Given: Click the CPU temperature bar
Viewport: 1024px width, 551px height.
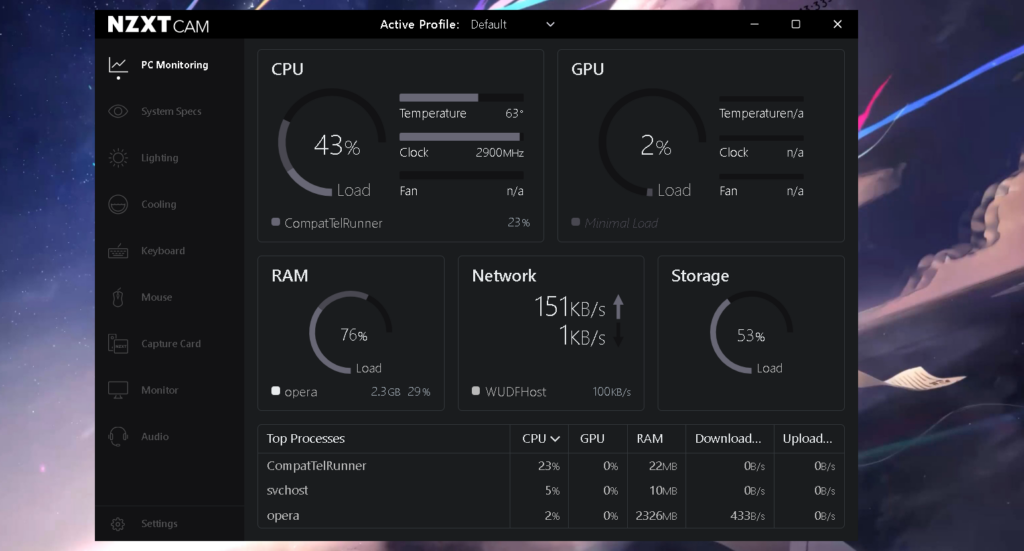Looking at the screenshot, I should click(x=460, y=98).
